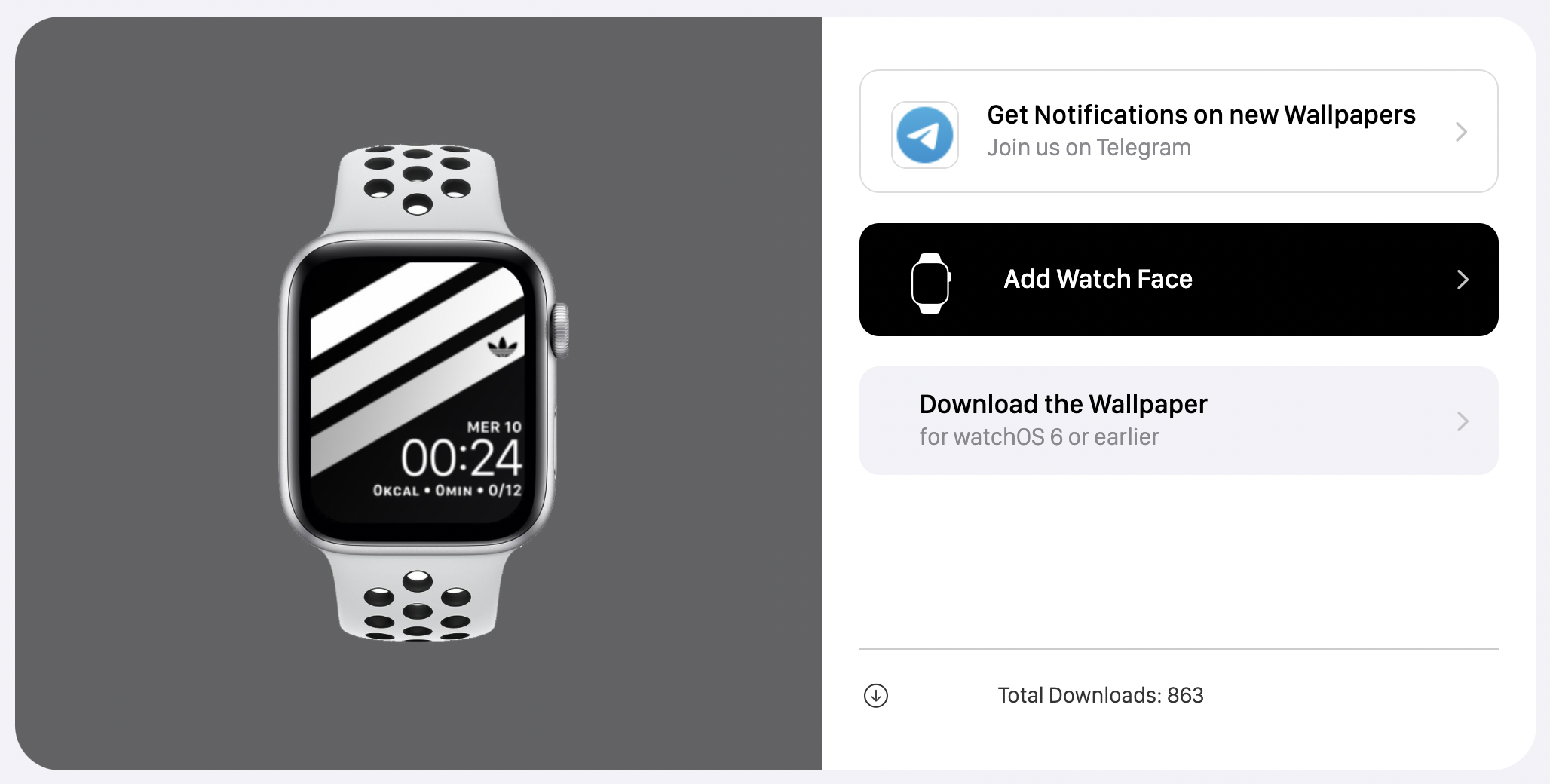Click Add Watch Face button

pyautogui.click(x=1178, y=280)
